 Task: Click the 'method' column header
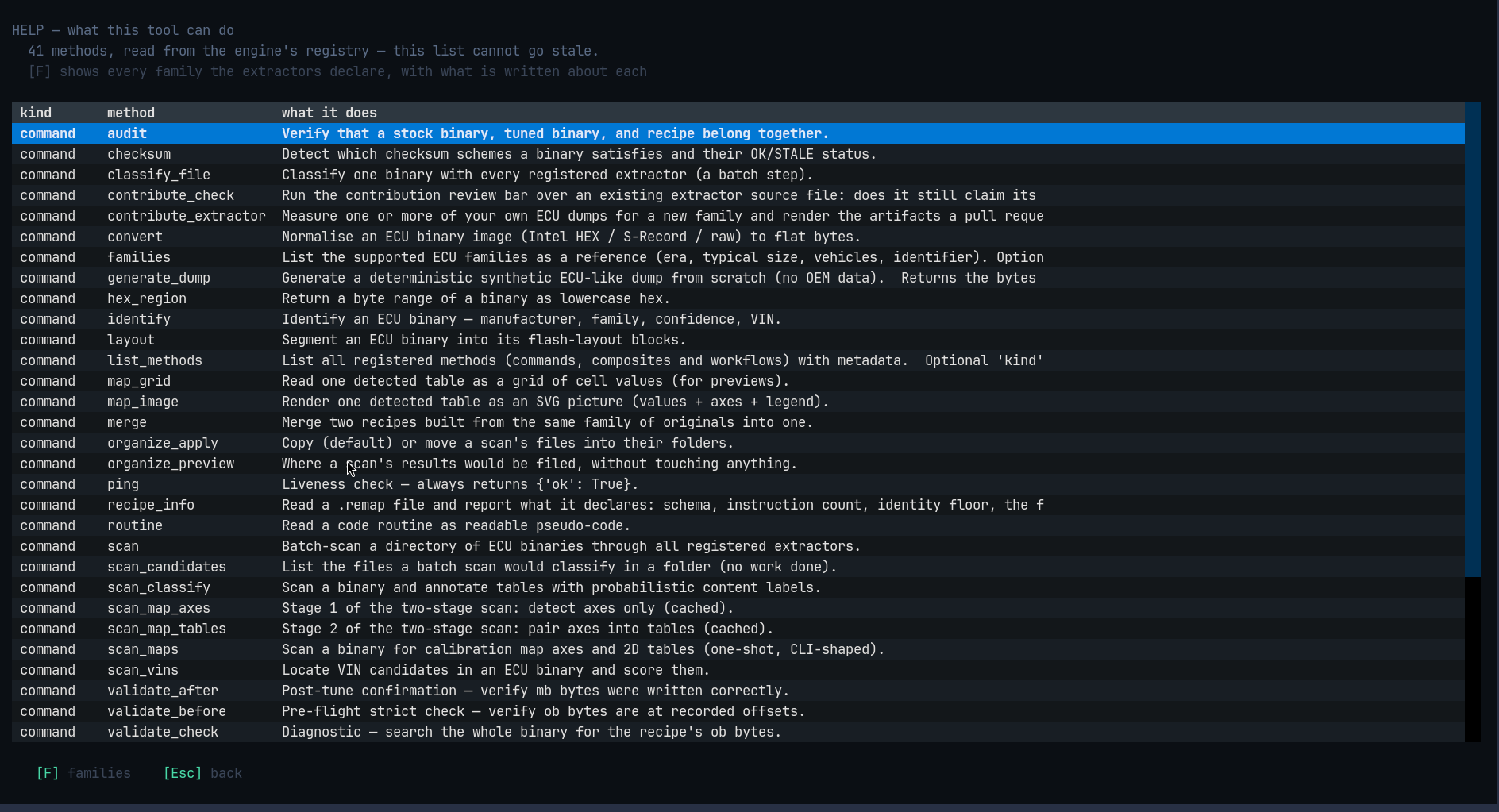(x=131, y=113)
